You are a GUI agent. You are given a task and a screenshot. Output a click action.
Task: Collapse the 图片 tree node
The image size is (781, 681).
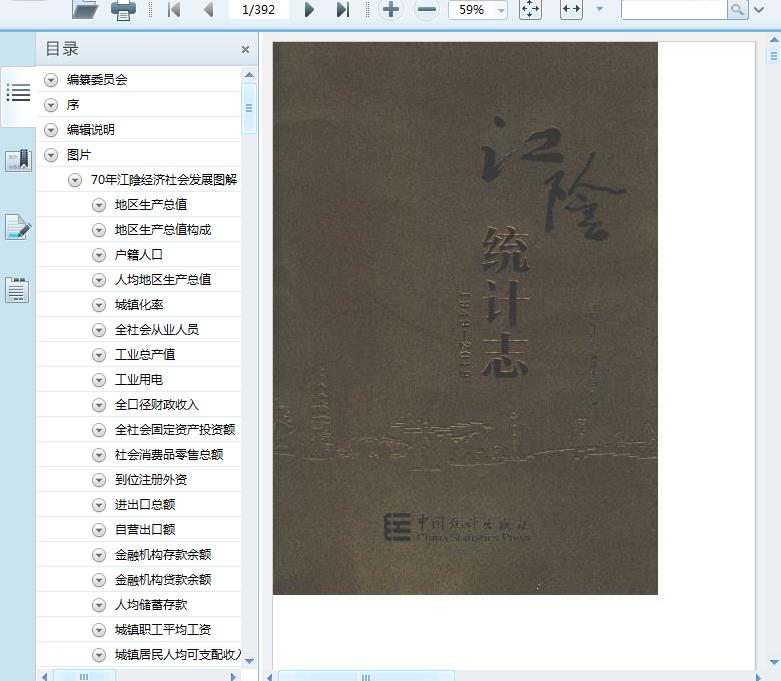(x=51, y=155)
